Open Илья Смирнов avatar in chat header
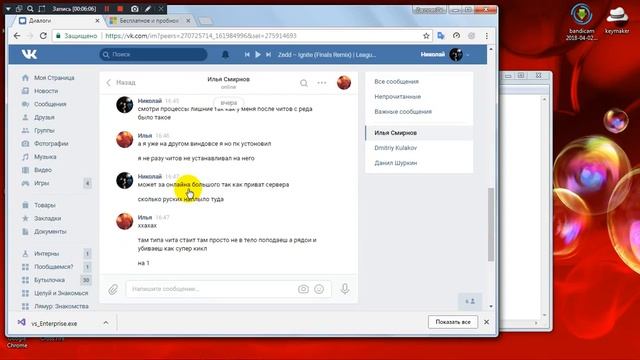 click(344, 82)
